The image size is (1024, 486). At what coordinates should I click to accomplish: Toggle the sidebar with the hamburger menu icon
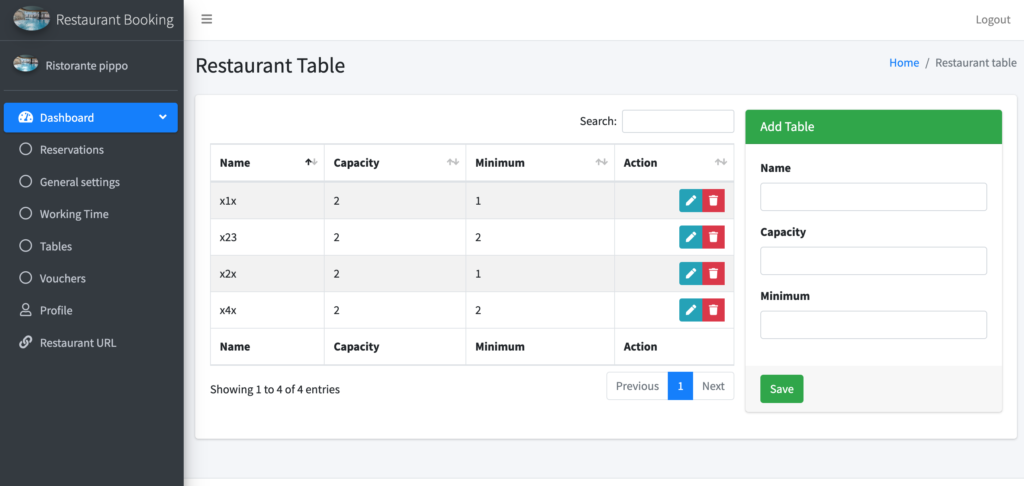pos(207,20)
